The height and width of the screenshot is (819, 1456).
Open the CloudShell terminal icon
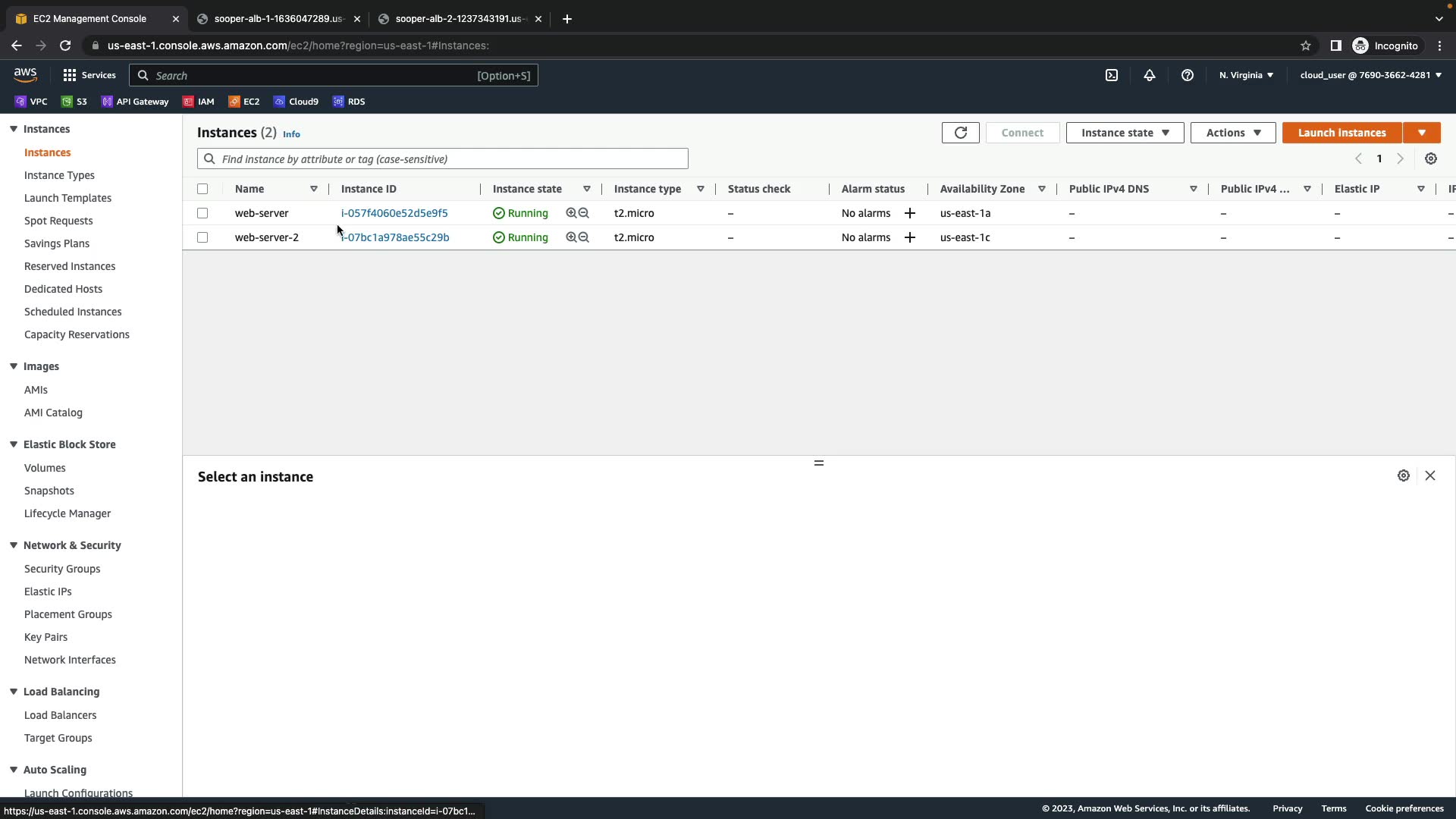[1112, 75]
